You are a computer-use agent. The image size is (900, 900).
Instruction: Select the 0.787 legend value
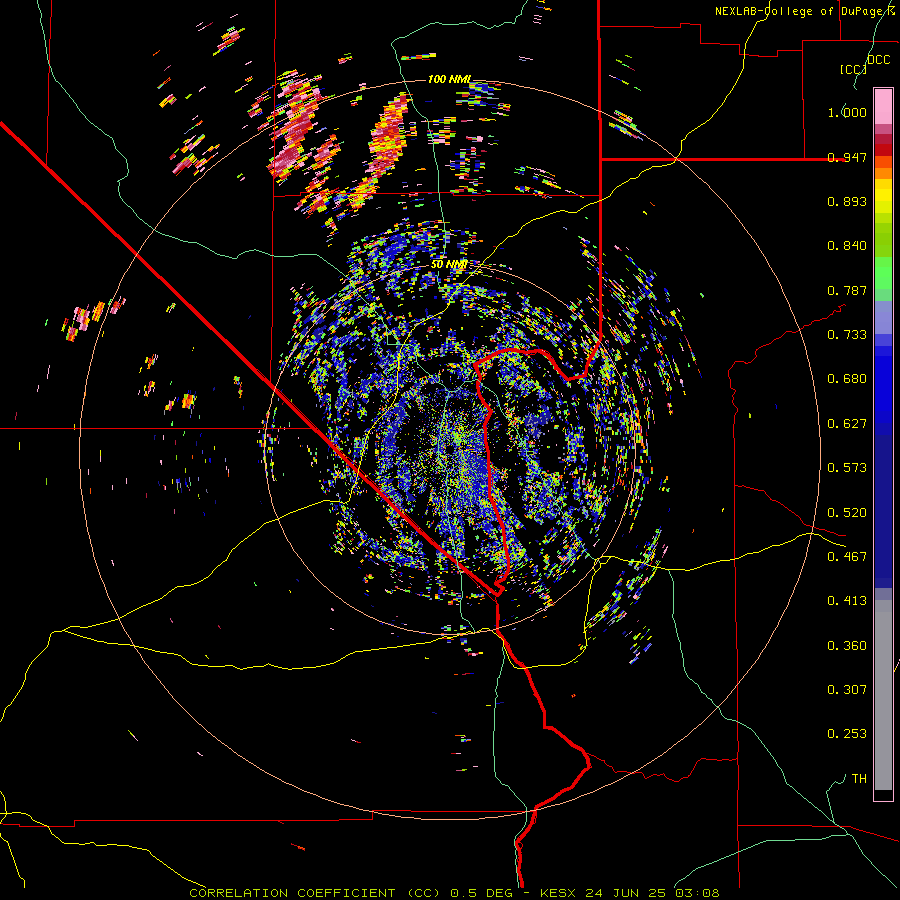tap(847, 290)
